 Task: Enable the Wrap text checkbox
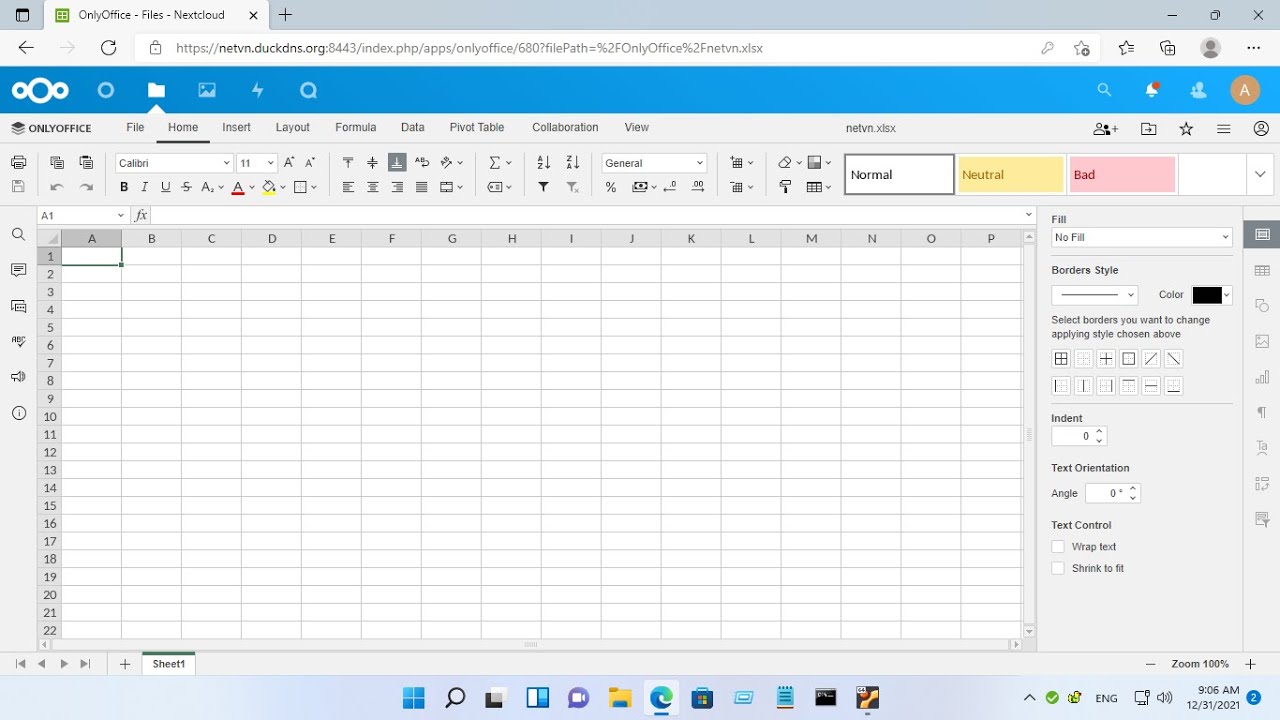pyautogui.click(x=1058, y=546)
